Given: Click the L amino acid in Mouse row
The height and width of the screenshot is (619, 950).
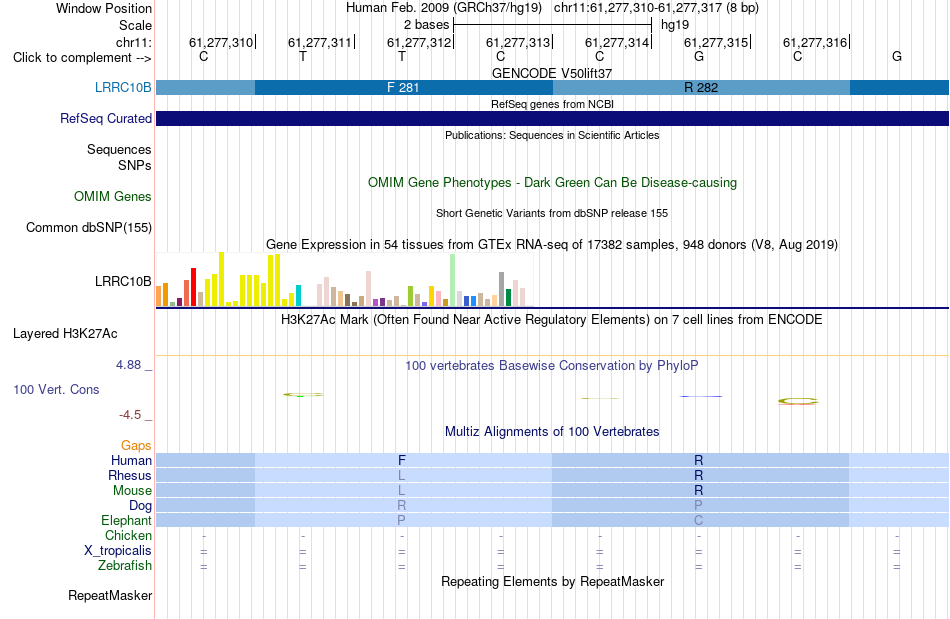Looking at the screenshot, I should [x=401, y=491].
